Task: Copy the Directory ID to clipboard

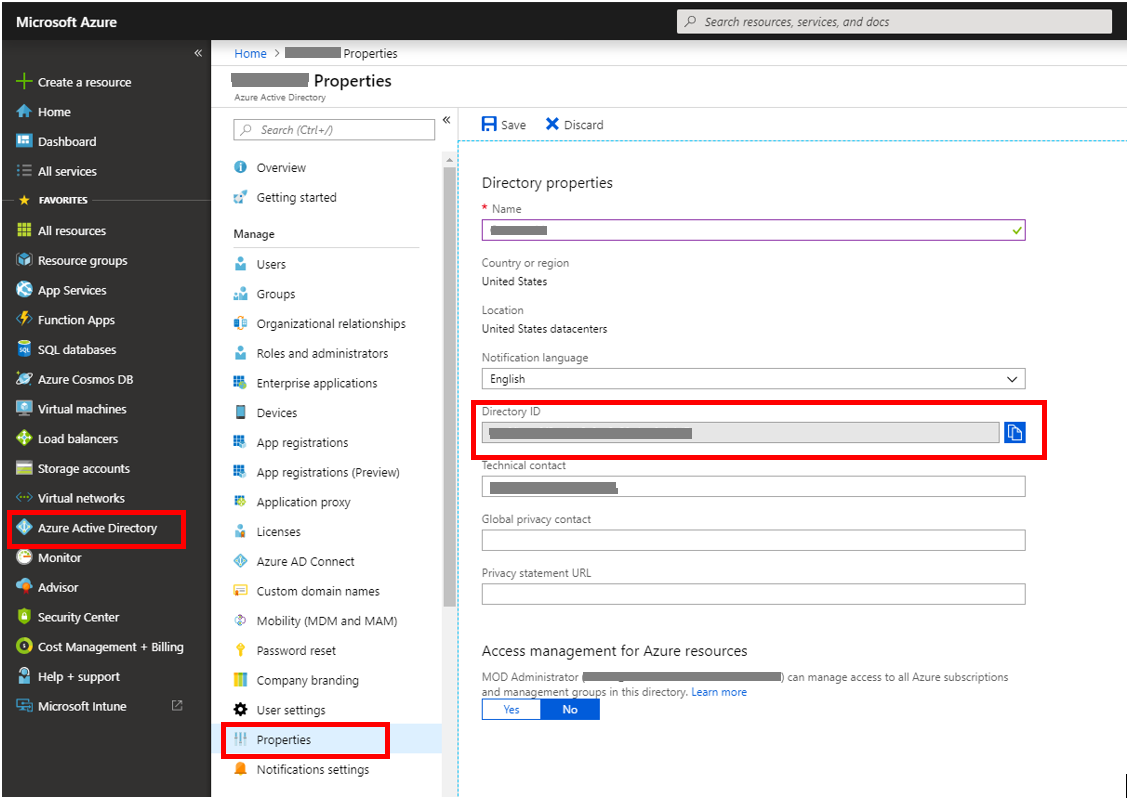Action: (1014, 432)
